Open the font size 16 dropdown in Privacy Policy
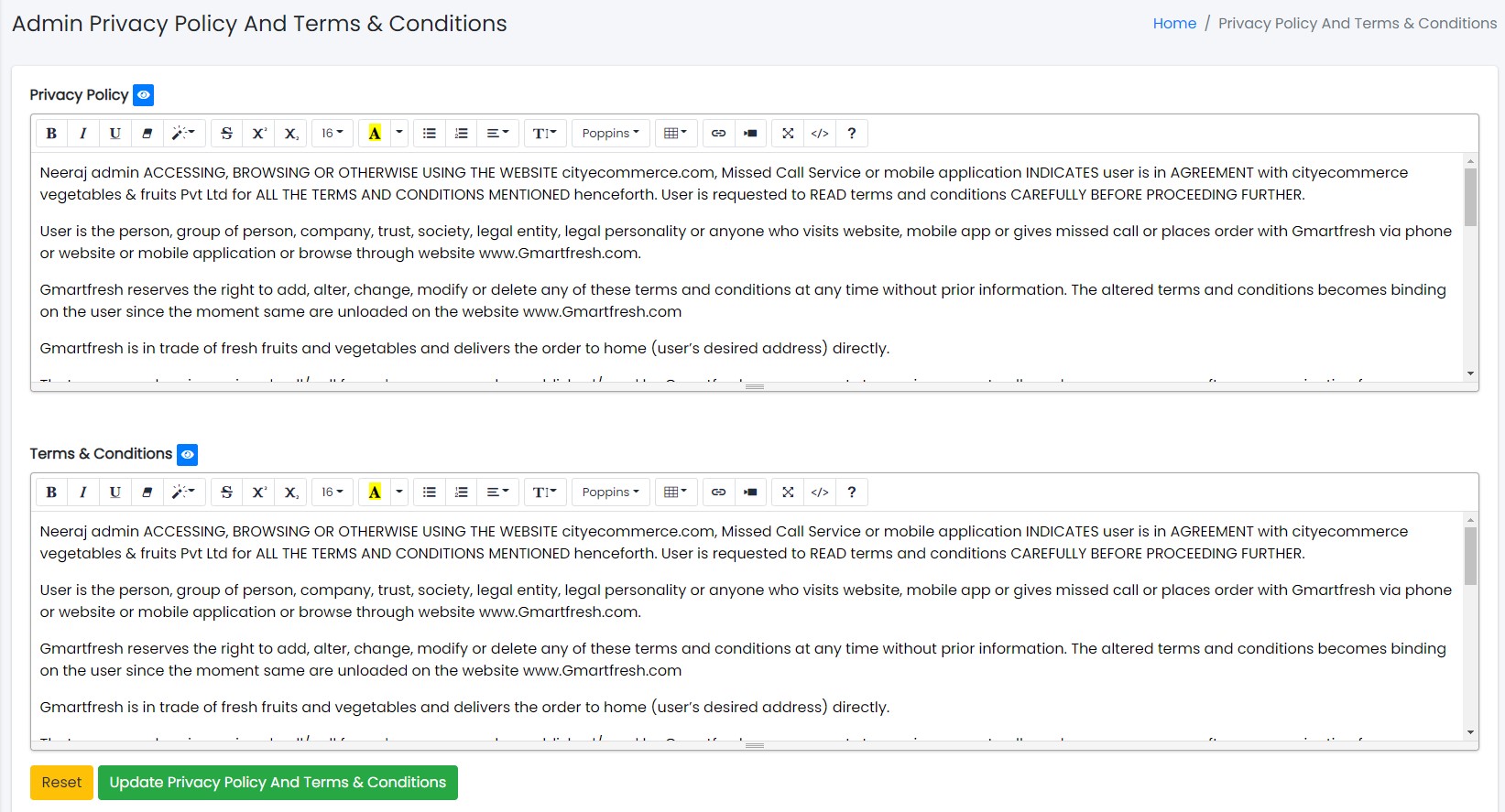The height and width of the screenshot is (812, 1505). [333, 134]
